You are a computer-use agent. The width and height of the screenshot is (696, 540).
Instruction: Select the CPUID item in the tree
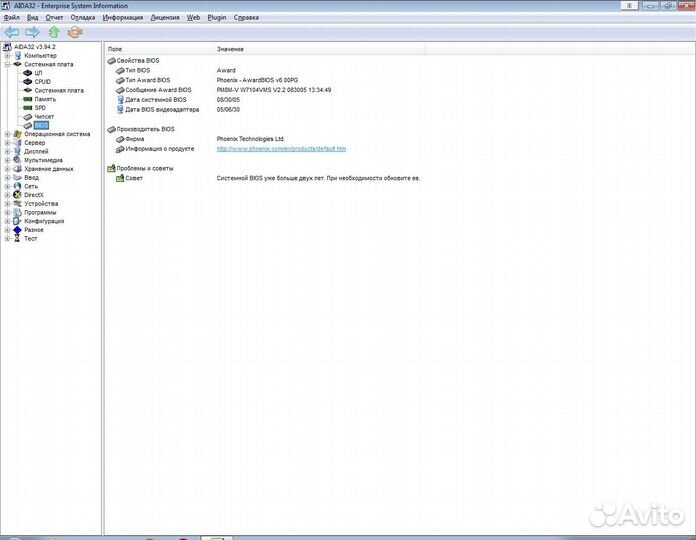pos(42,82)
